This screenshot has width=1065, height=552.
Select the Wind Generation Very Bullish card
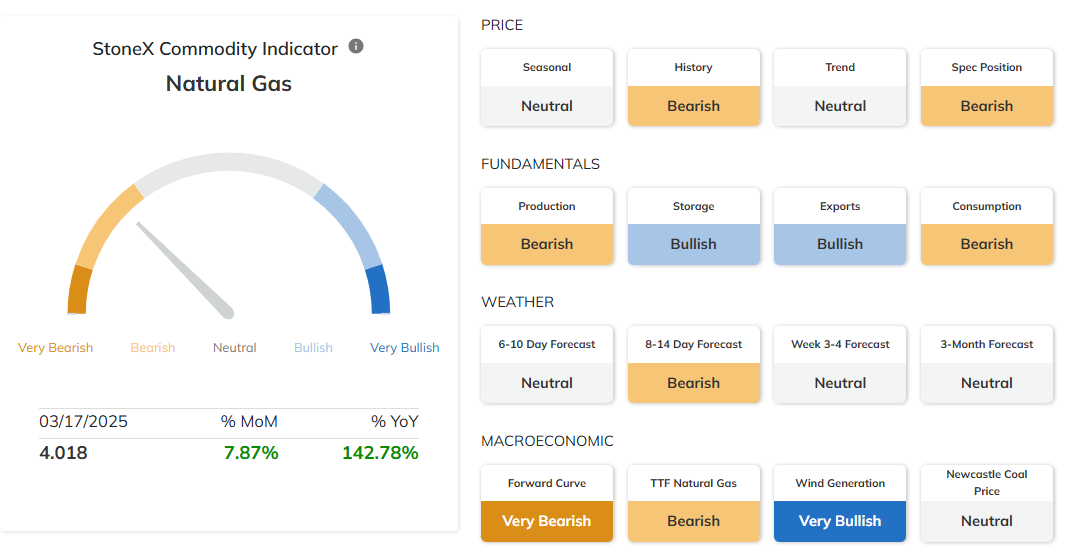tap(840, 503)
